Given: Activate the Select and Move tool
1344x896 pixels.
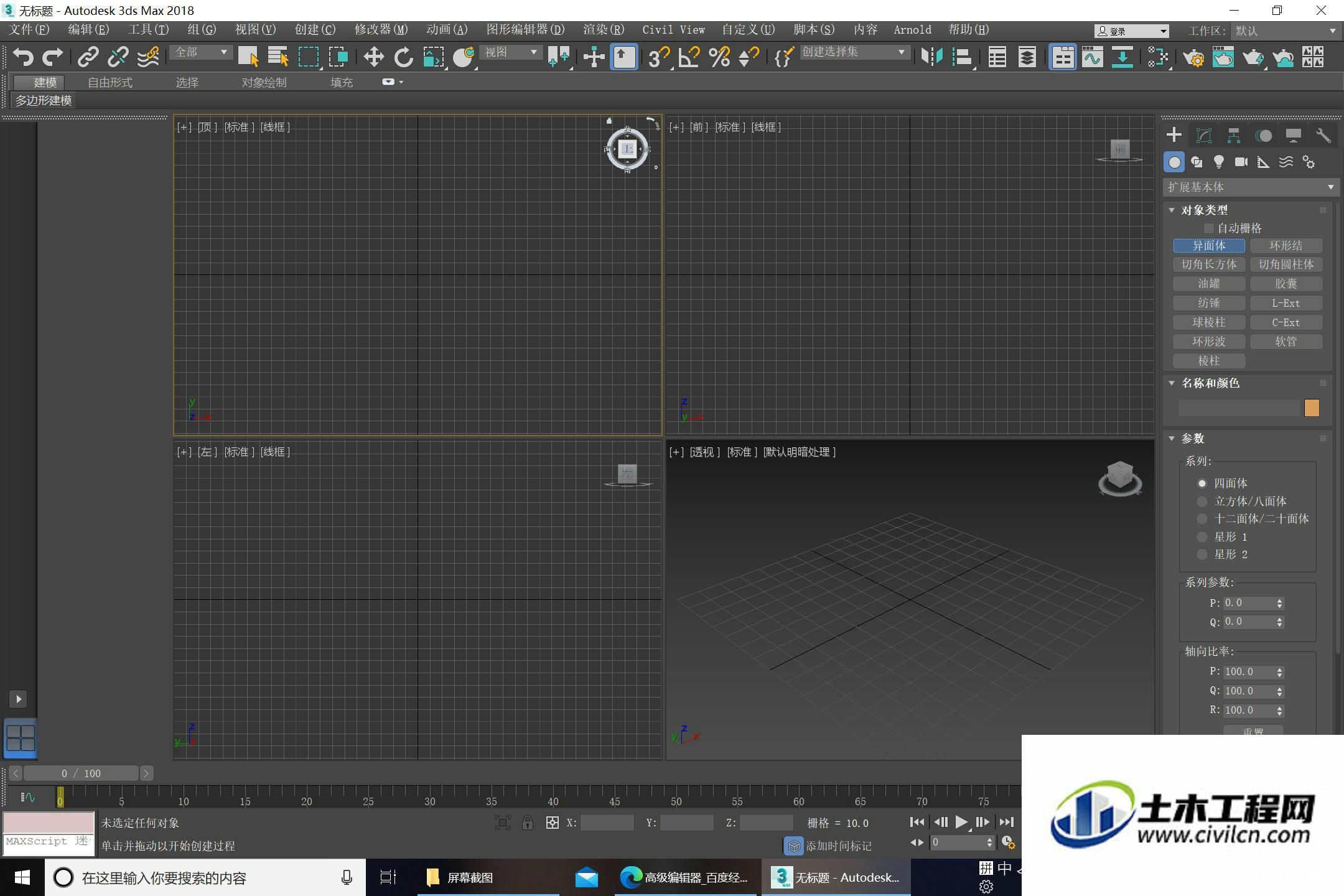Looking at the screenshot, I should pyautogui.click(x=373, y=57).
